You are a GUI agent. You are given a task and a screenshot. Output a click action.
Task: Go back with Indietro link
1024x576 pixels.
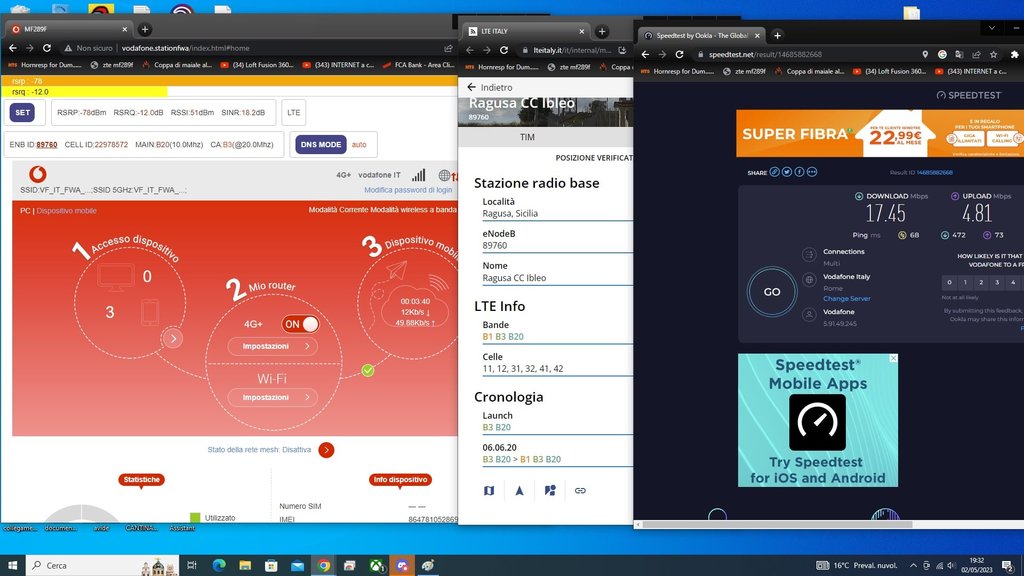(x=490, y=88)
